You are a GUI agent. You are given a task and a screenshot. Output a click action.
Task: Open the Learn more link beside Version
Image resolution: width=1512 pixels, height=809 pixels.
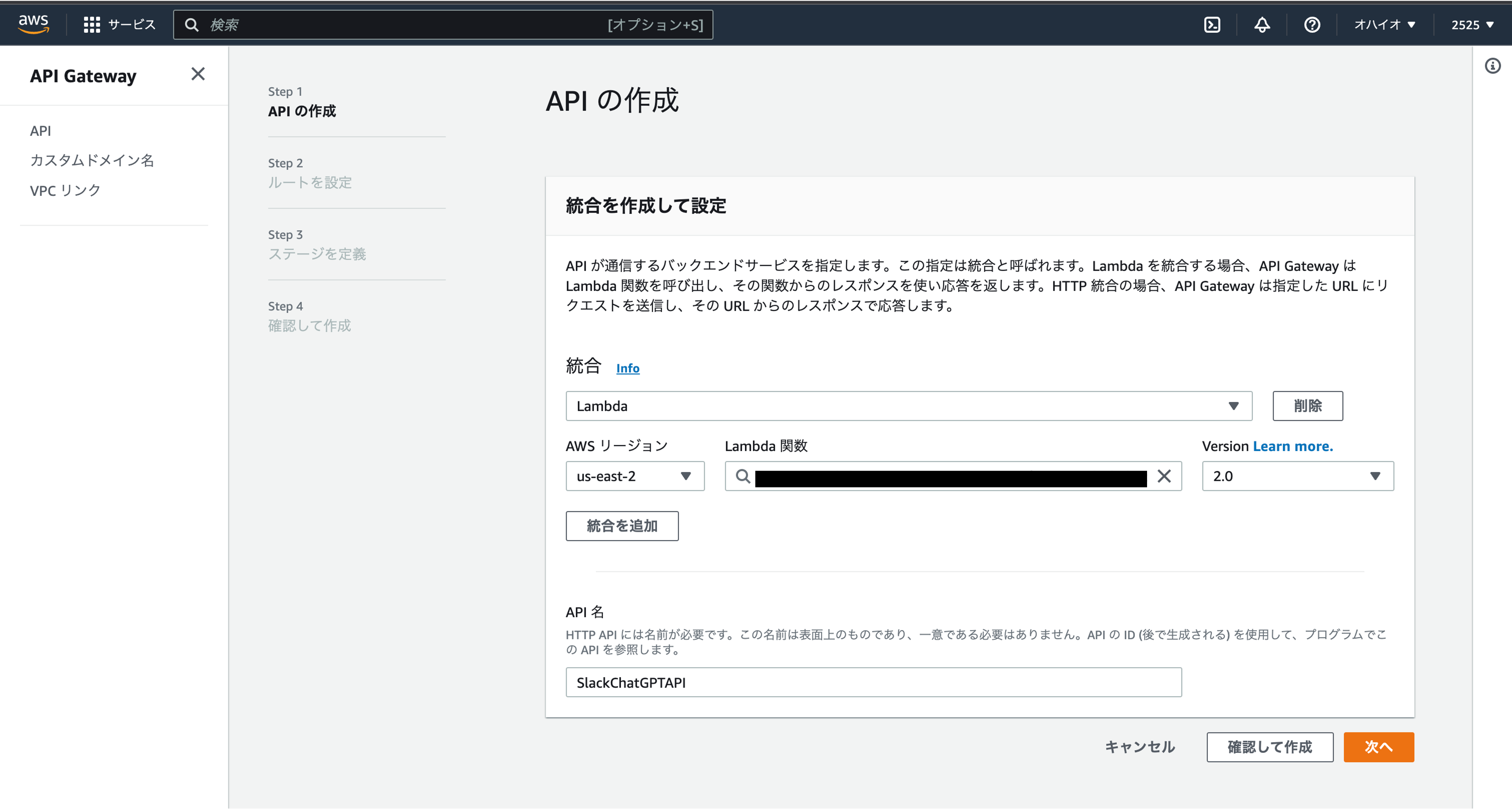pyautogui.click(x=1292, y=446)
